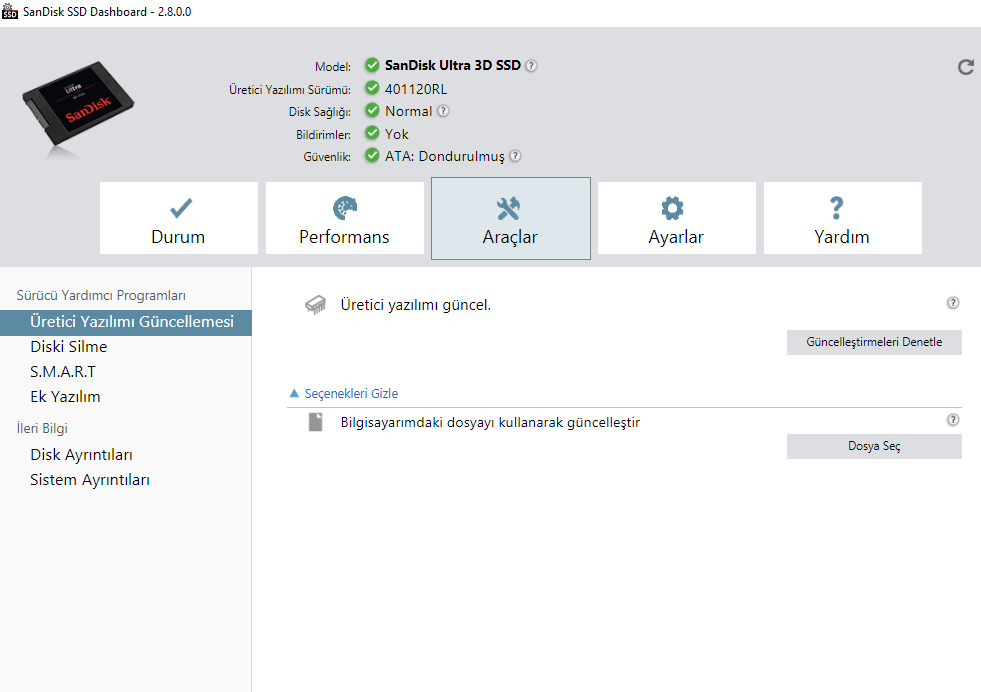The width and height of the screenshot is (981, 692).
Task: Click the Bilgisayarımdaki dosyayı kullanarak güncelleştir text
Action: pos(490,422)
